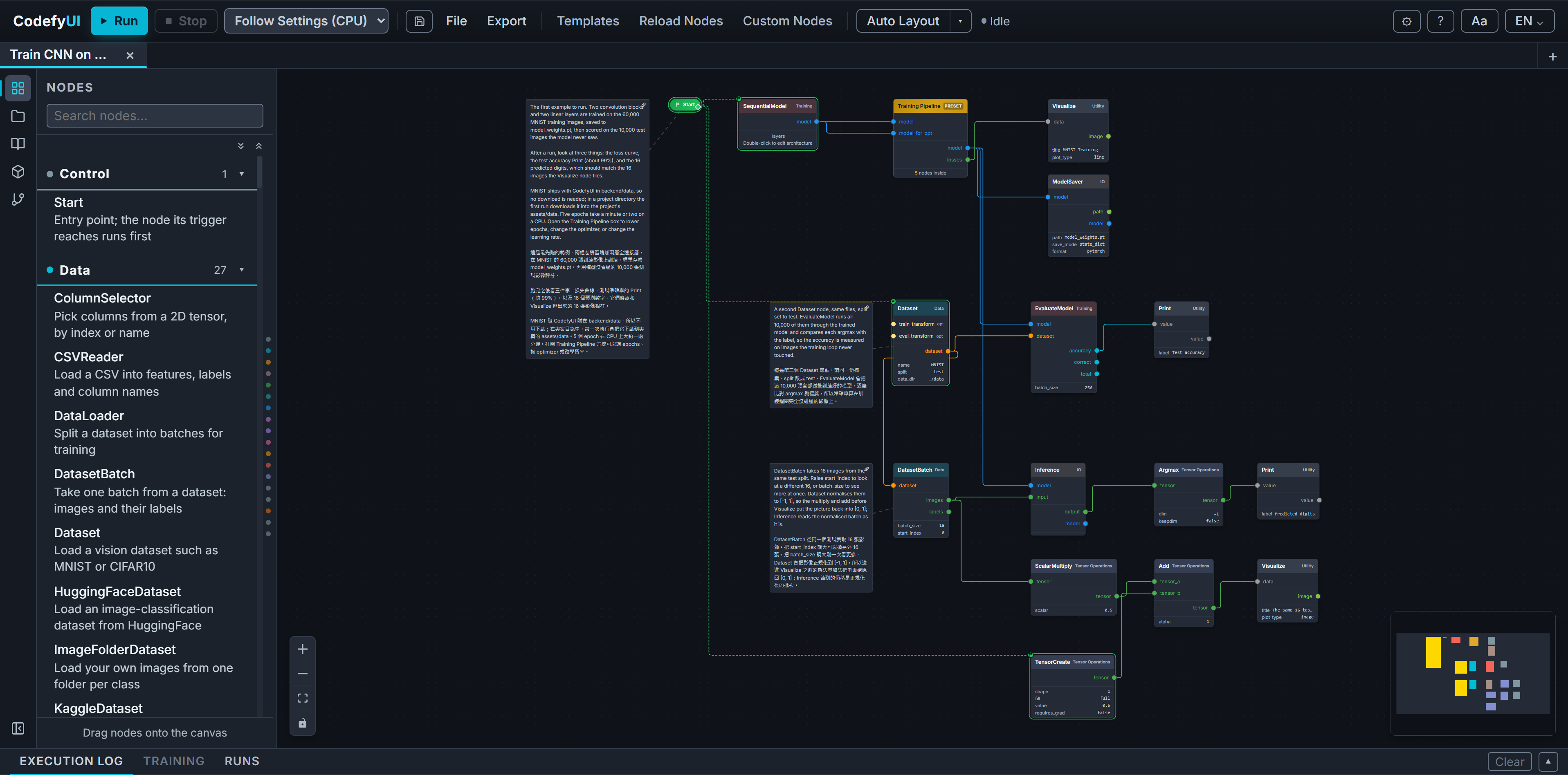Zoom out the canvas with minus
Viewport: 1568px width, 775px height.
click(303, 673)
